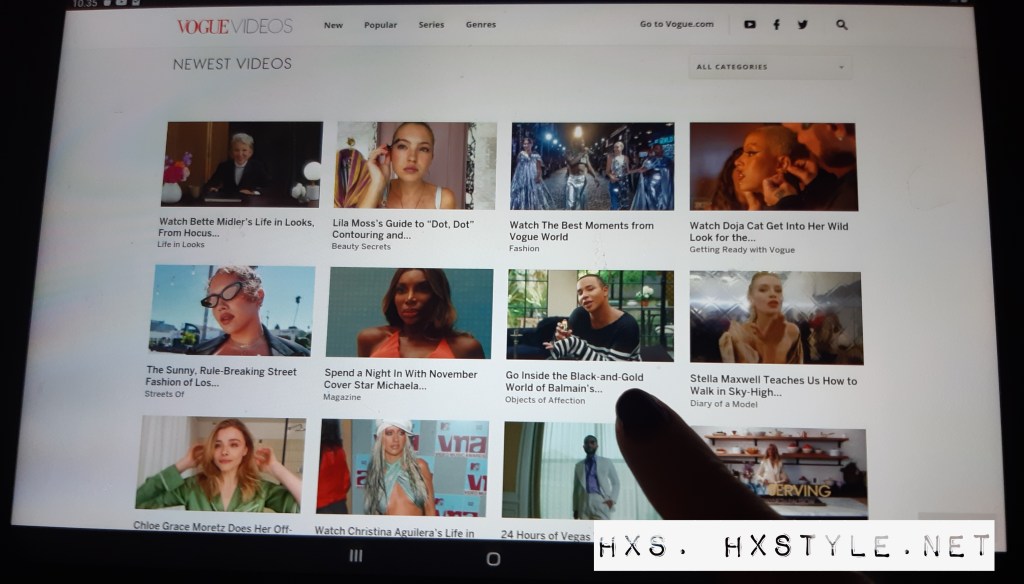Viewport: 1024px width, 584px height.
Task: Click the search magnifier icon
Action: [x=841, y=25]
